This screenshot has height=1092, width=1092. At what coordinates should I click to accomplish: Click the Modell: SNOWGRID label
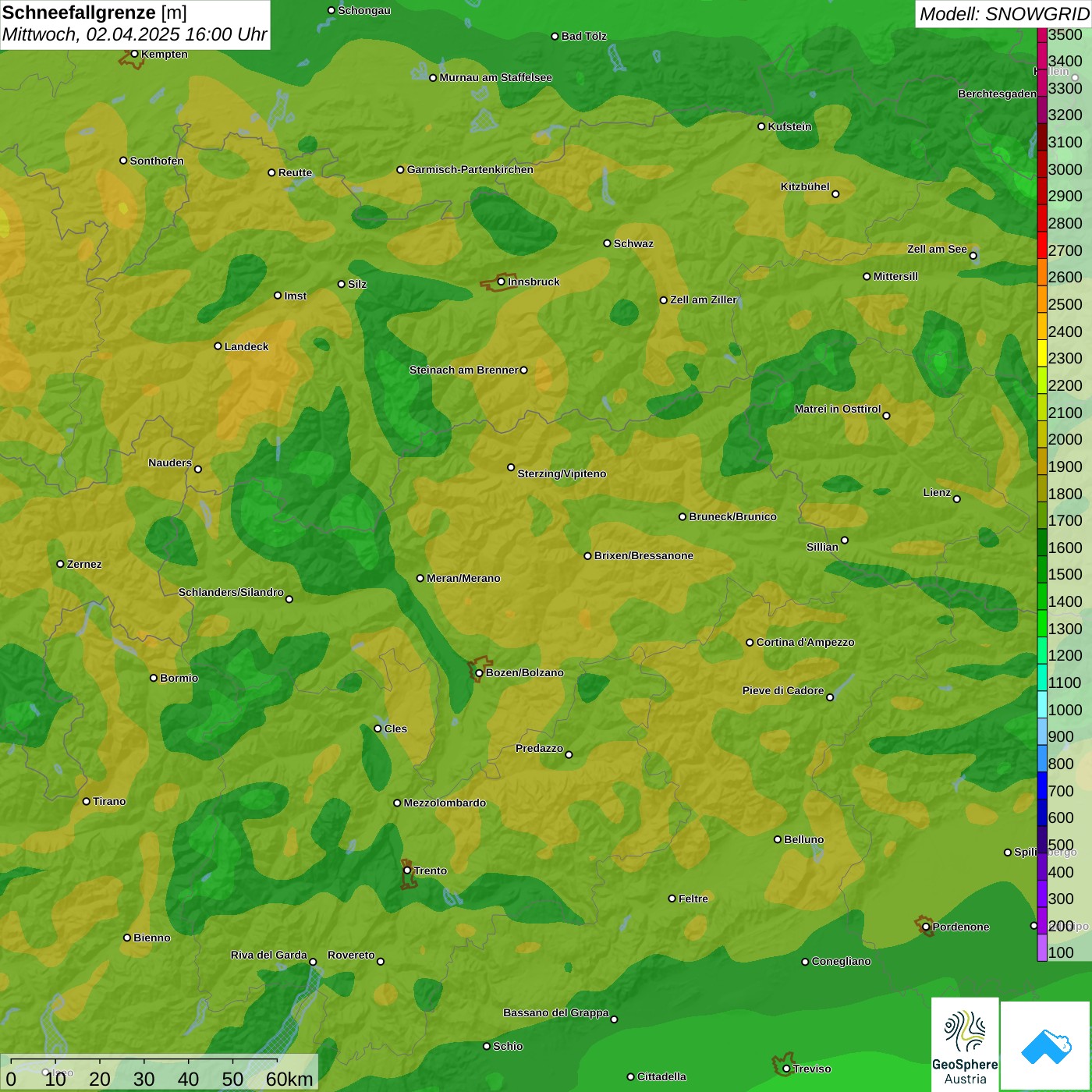1003,13
